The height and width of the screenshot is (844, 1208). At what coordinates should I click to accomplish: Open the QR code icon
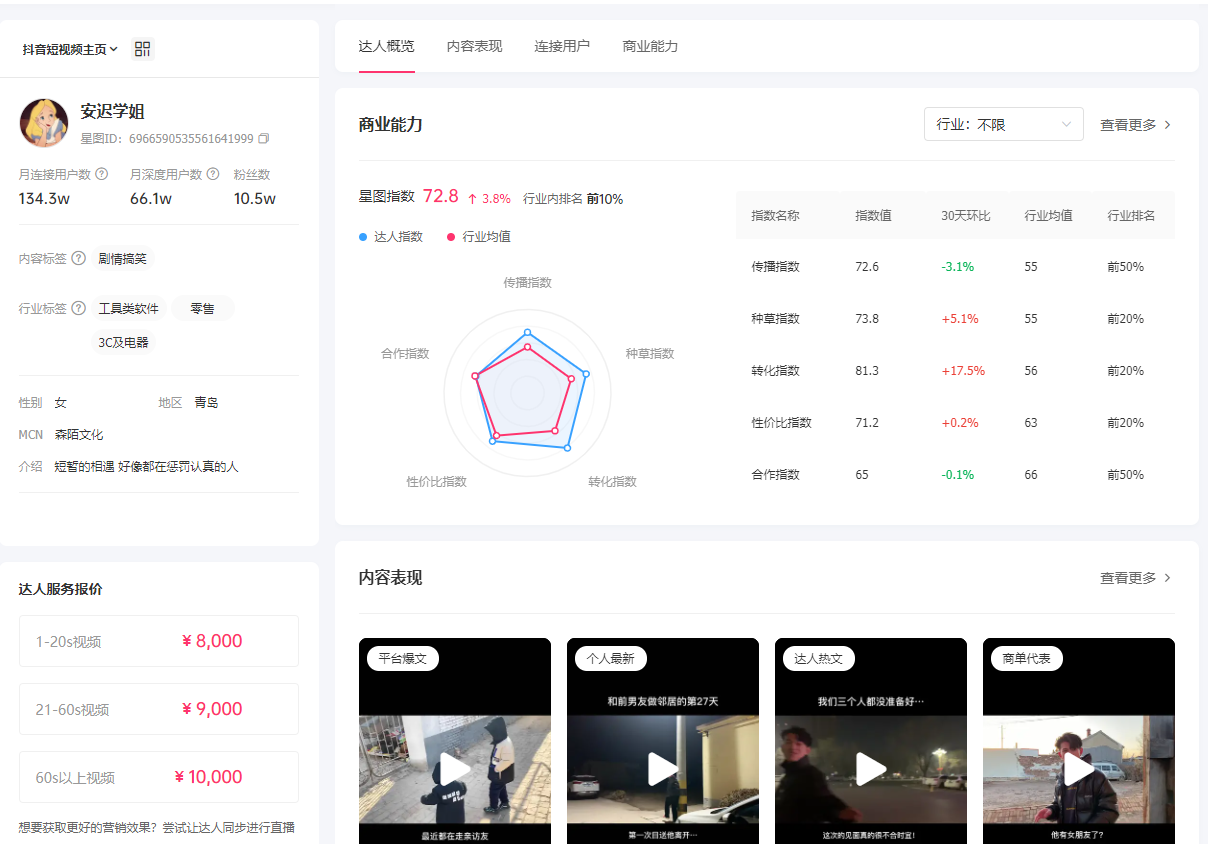142,49
